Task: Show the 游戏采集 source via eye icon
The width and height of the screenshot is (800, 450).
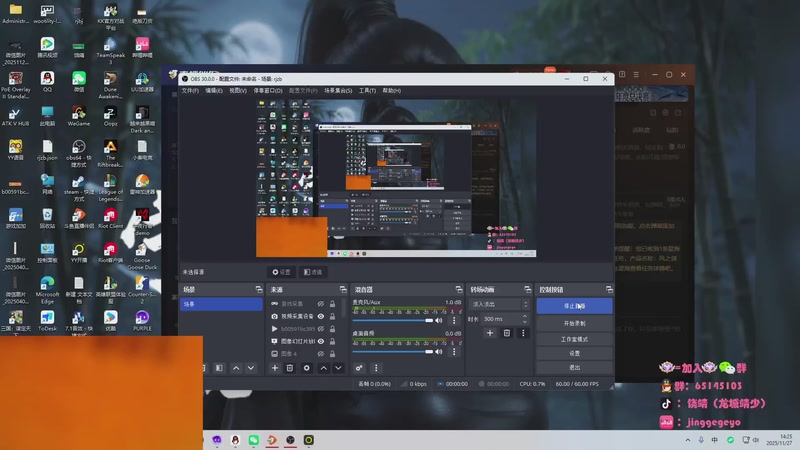Action: (320, 304)
